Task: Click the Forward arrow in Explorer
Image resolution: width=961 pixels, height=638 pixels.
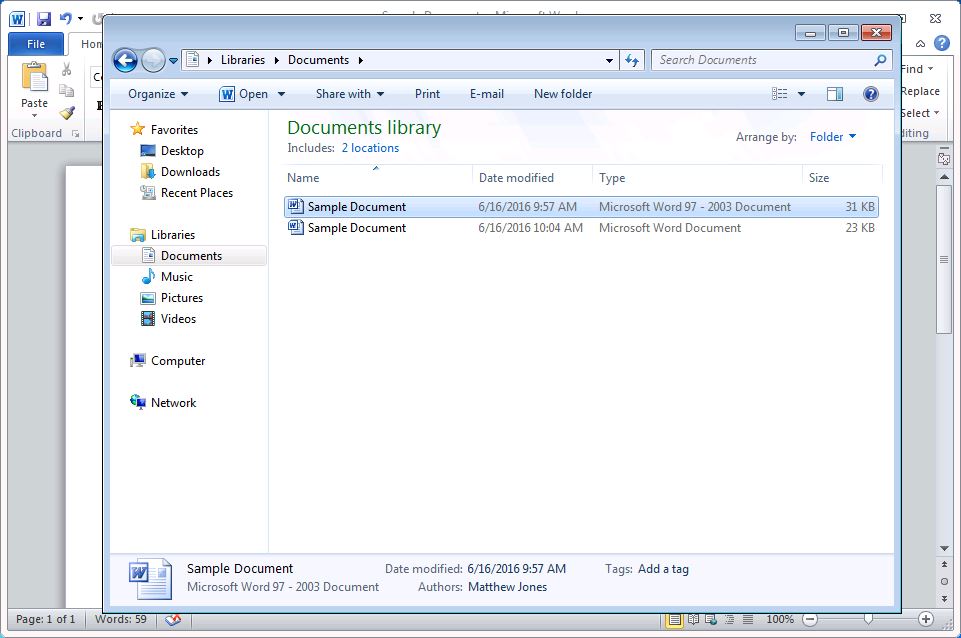Action: (x=153, y=60)
